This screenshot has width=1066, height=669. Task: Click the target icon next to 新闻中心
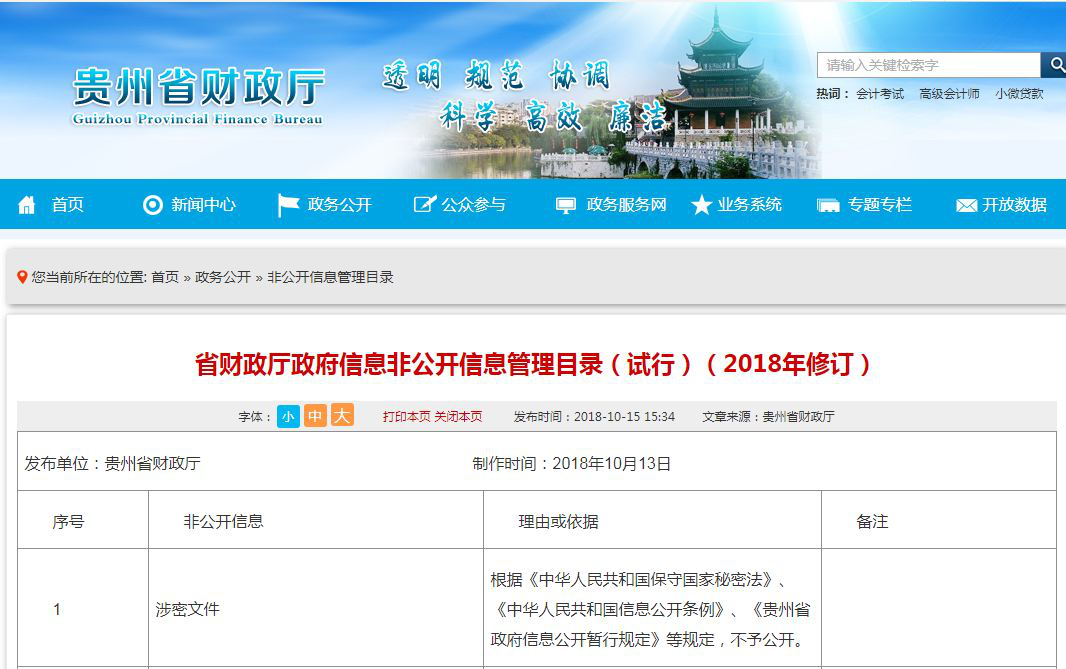click(x=152, y=205)
